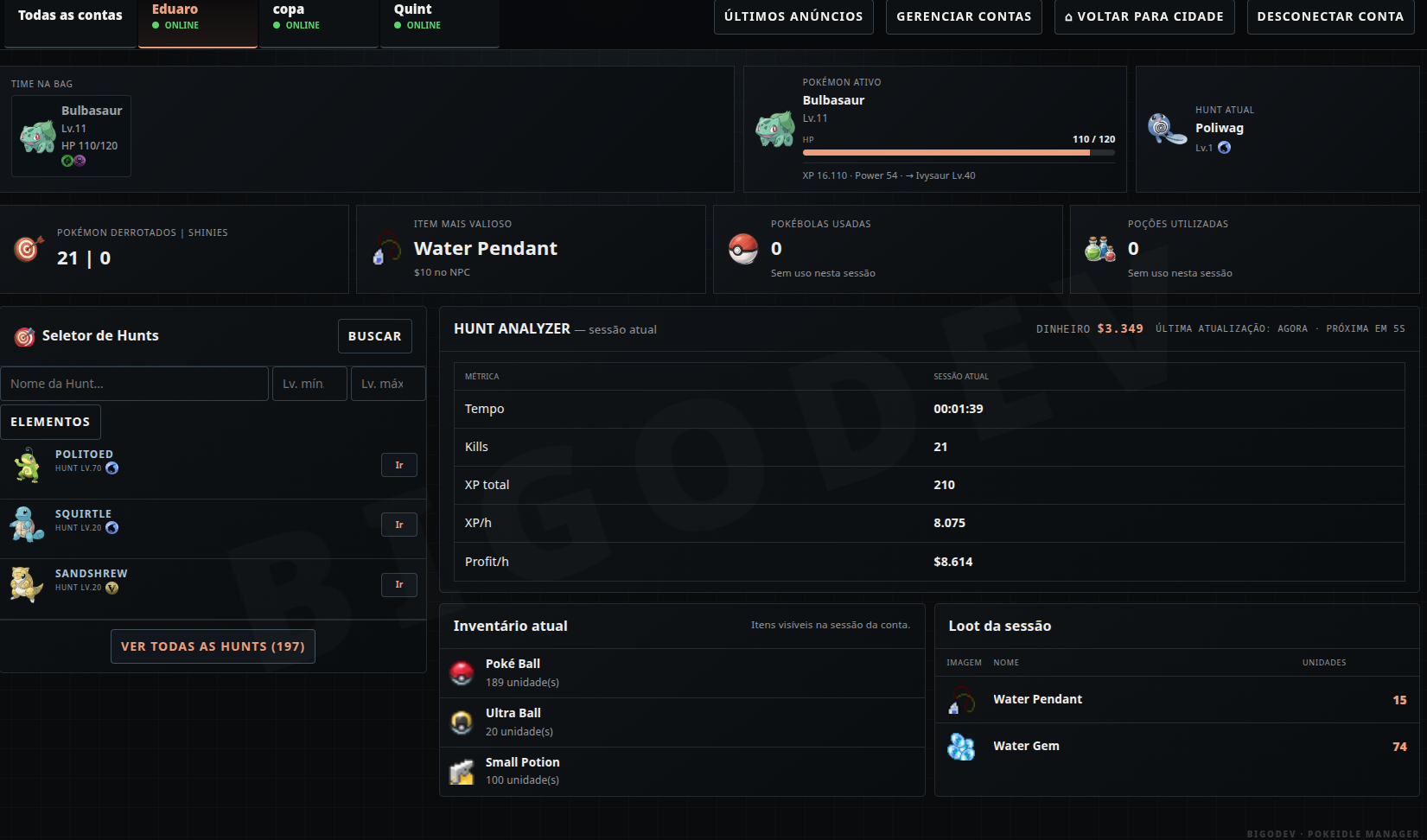Open Últimos Anúncios
This screenshot has width=1427, height=840.
tap(793, 16)
